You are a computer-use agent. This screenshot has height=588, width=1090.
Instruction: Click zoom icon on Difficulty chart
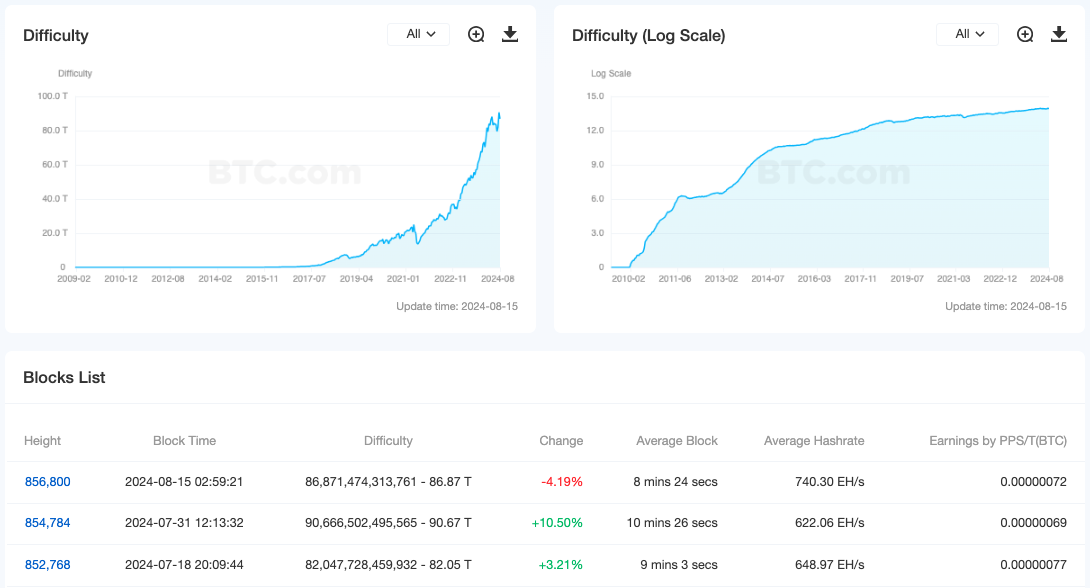[476, 35]
